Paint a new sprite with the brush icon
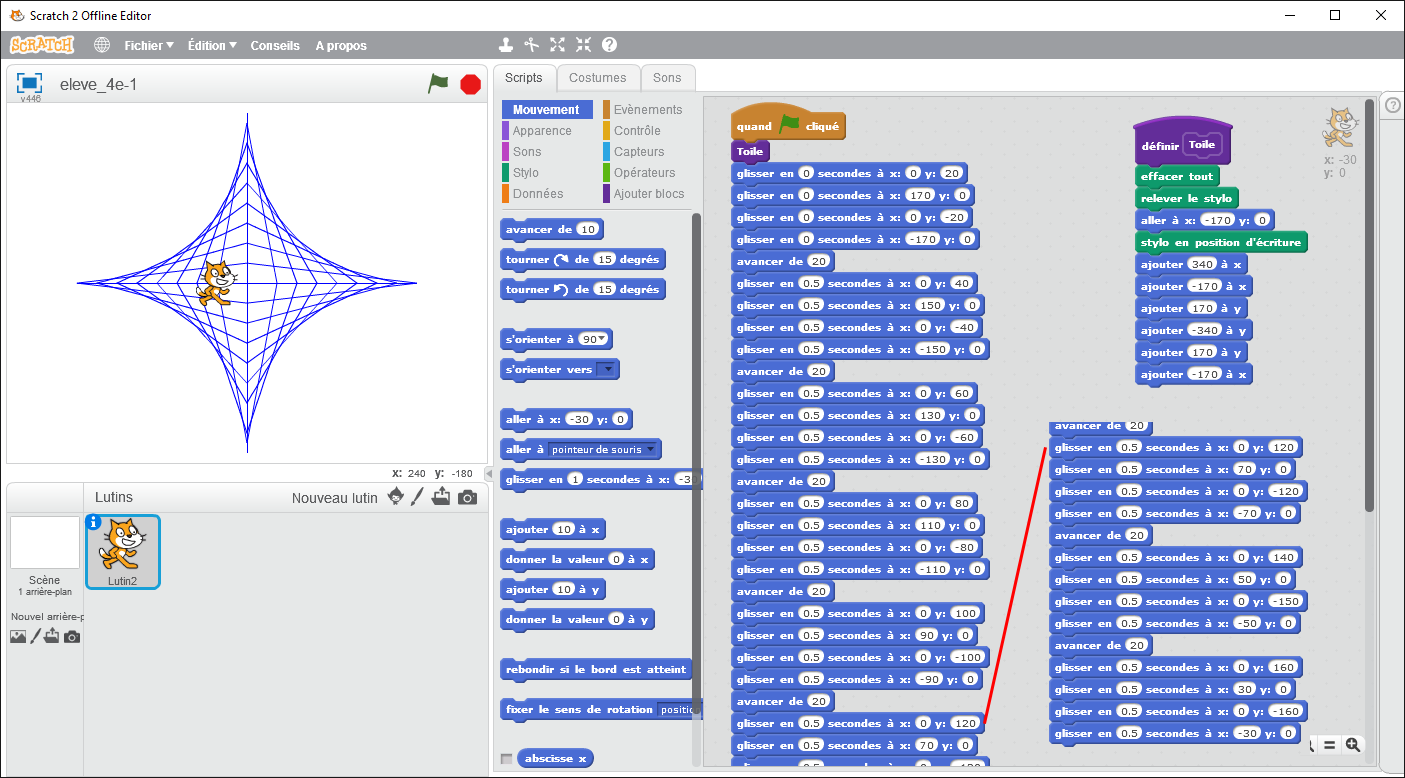This screenshot has width=1405, height=778. pos(418,497)
